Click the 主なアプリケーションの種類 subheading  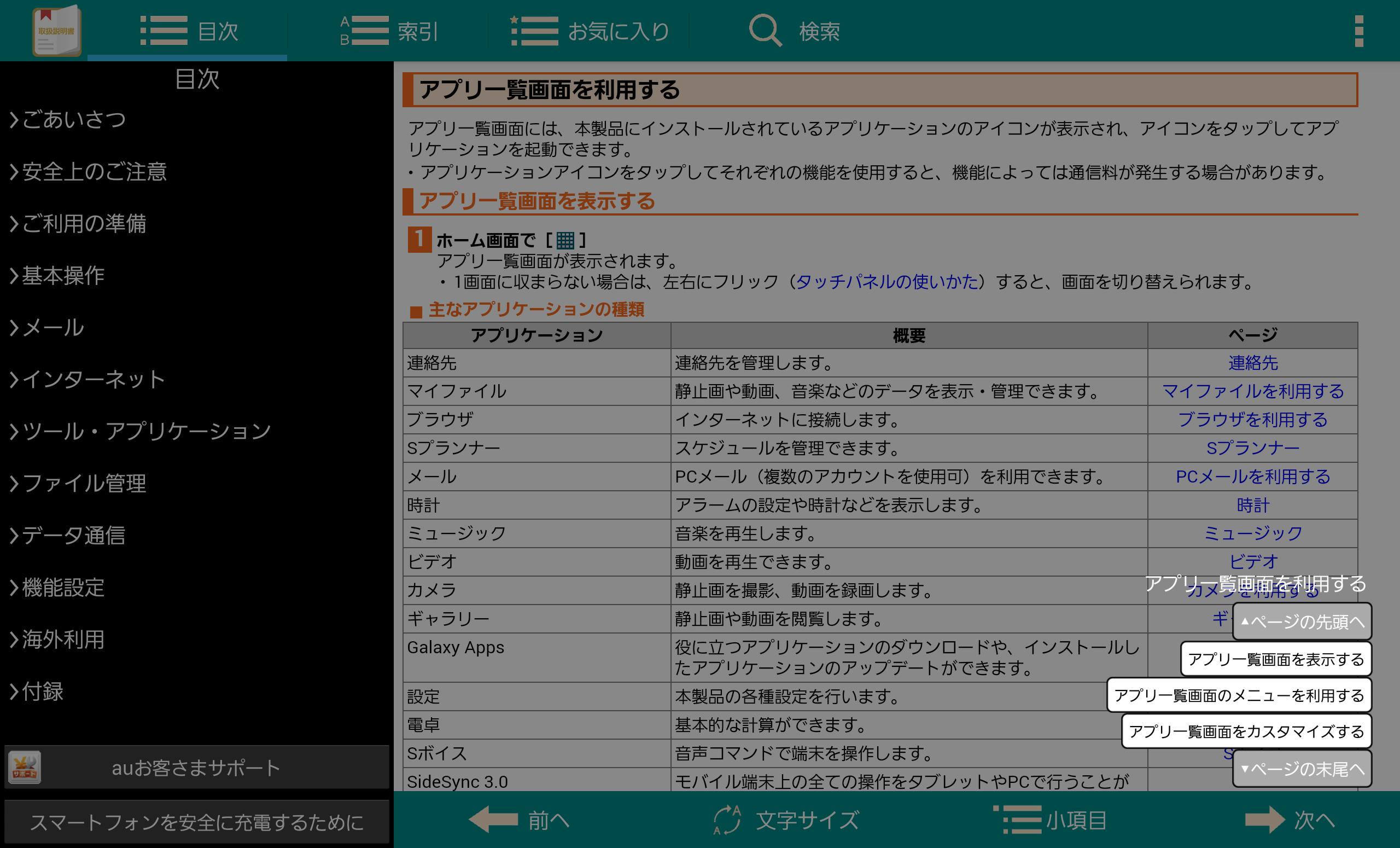(x=536, y=310)
